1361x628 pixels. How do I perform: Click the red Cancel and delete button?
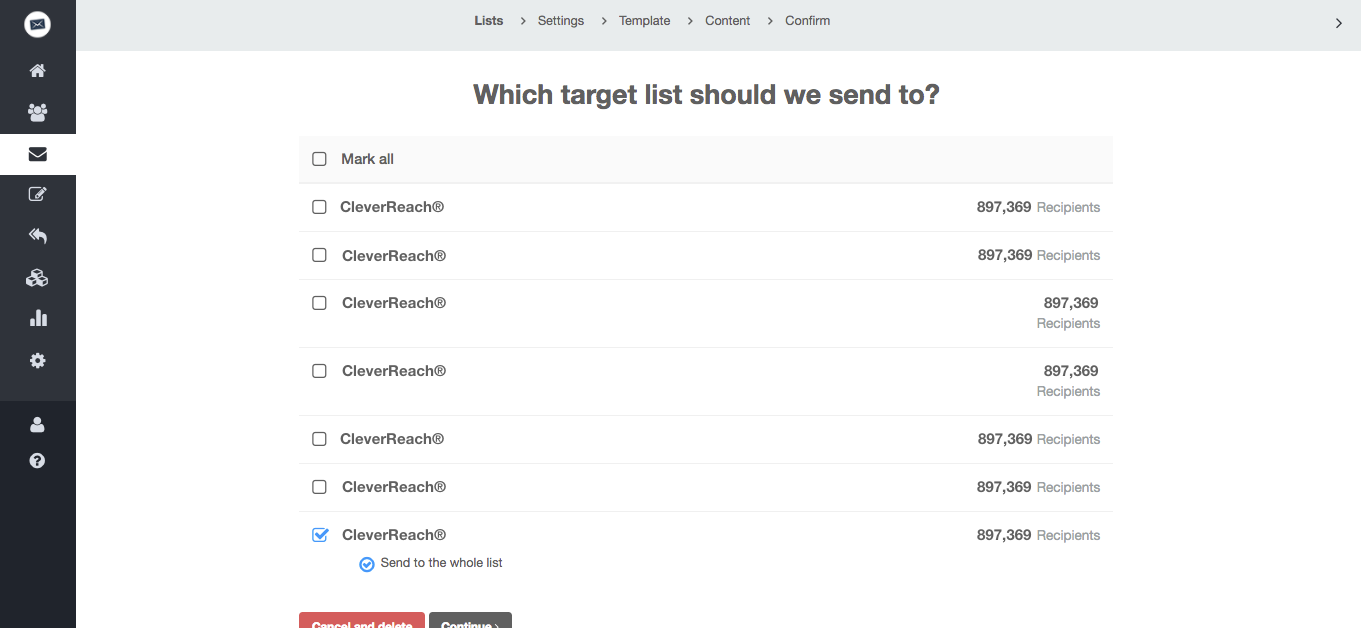[x=362, y=621]
